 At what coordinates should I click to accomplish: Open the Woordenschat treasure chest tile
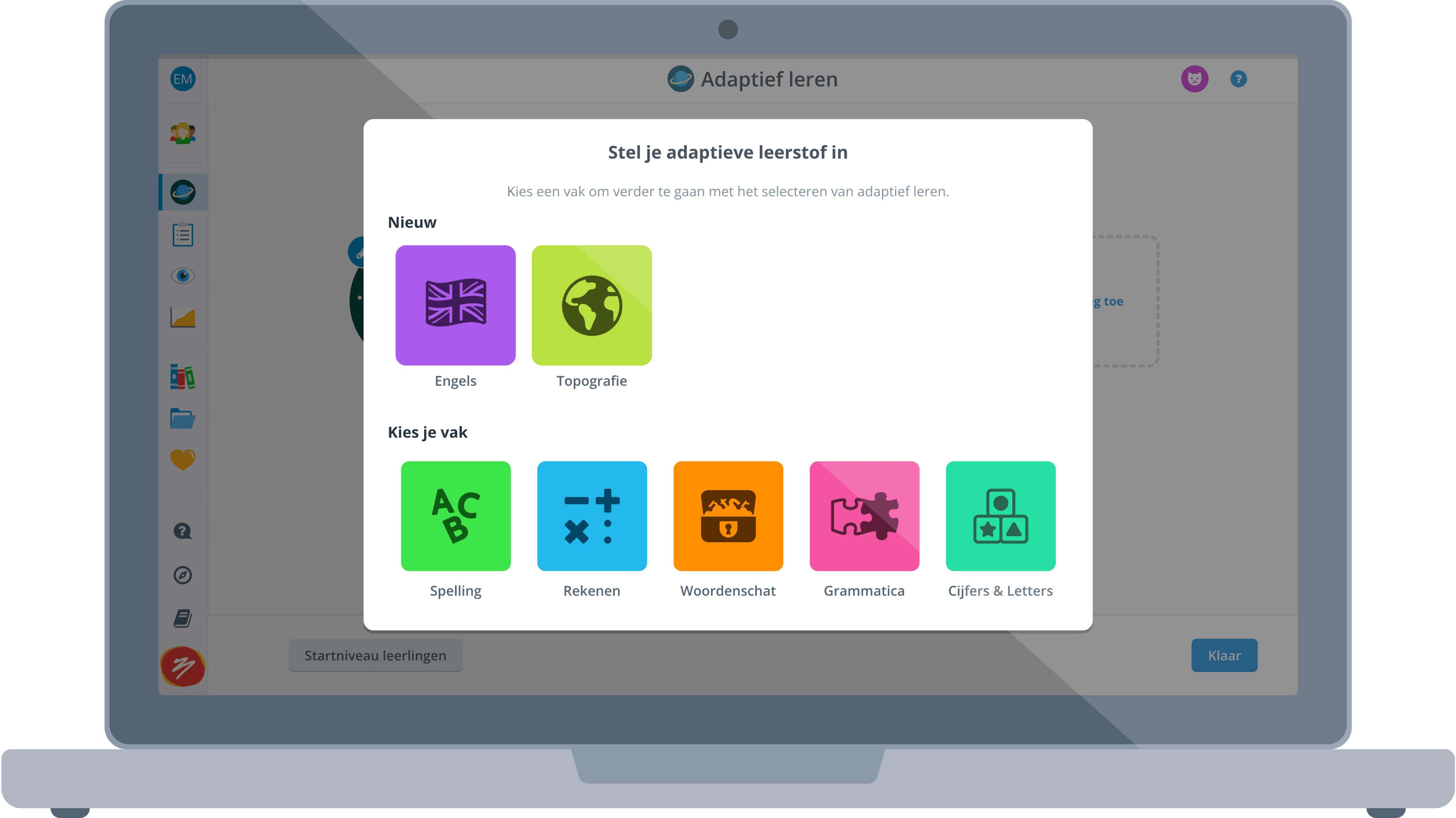tap(728, 516)
